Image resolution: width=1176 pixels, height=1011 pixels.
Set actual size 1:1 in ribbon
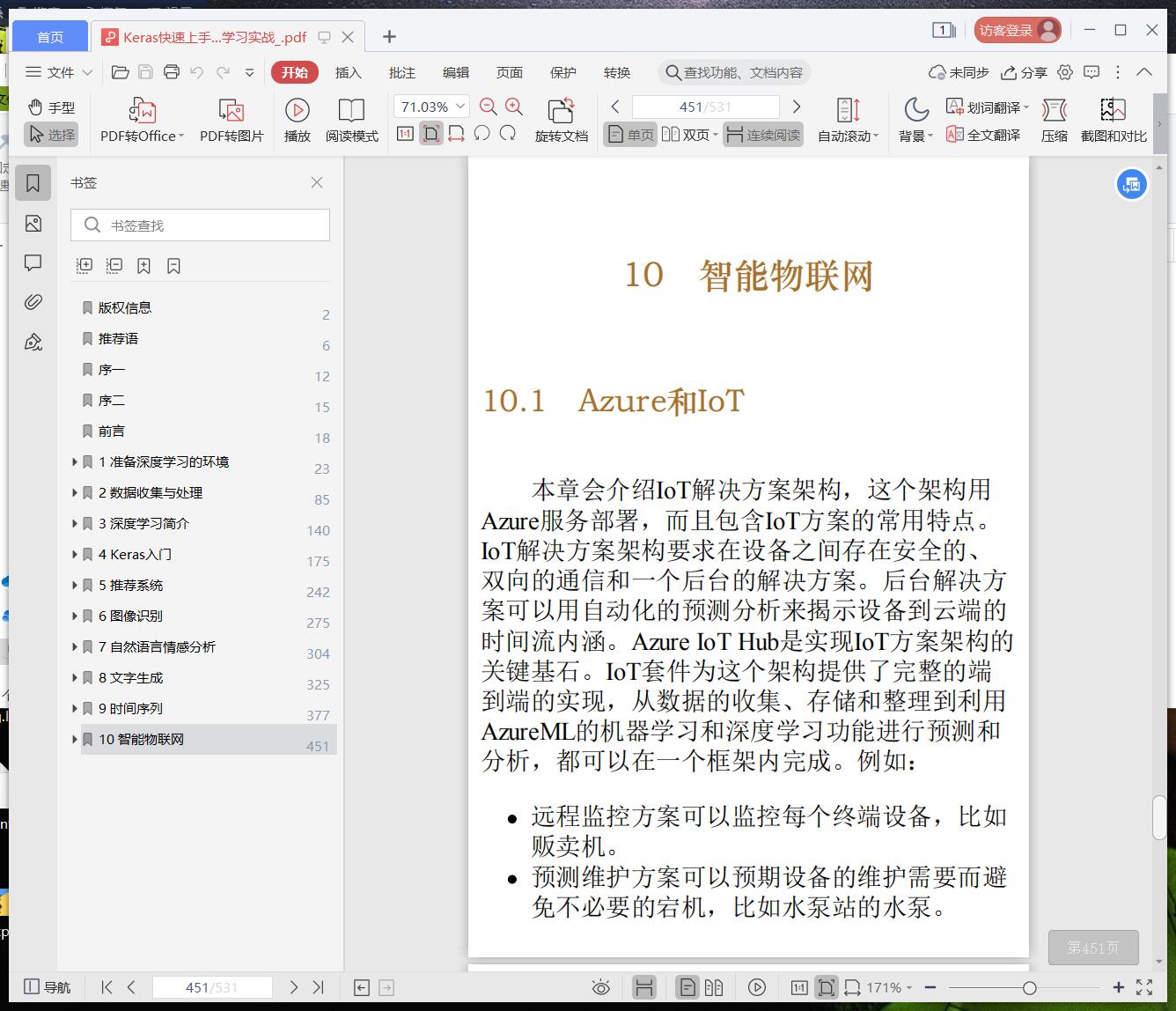405,134
